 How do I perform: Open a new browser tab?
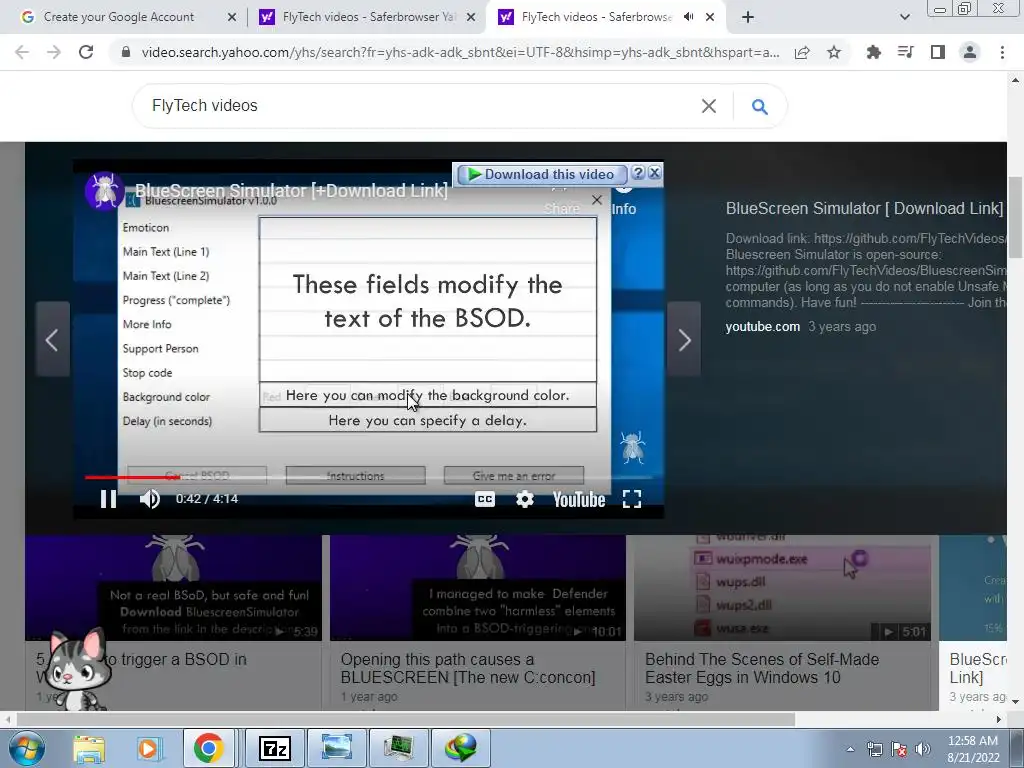(x=748, y=18)
